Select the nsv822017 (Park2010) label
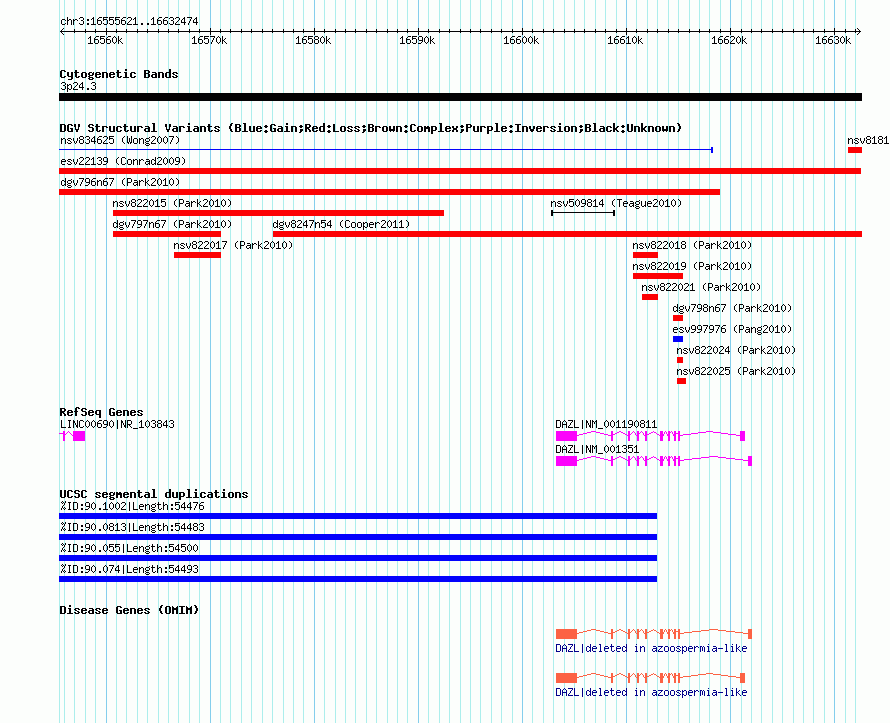The image size is (890, 723). (233, 245)
